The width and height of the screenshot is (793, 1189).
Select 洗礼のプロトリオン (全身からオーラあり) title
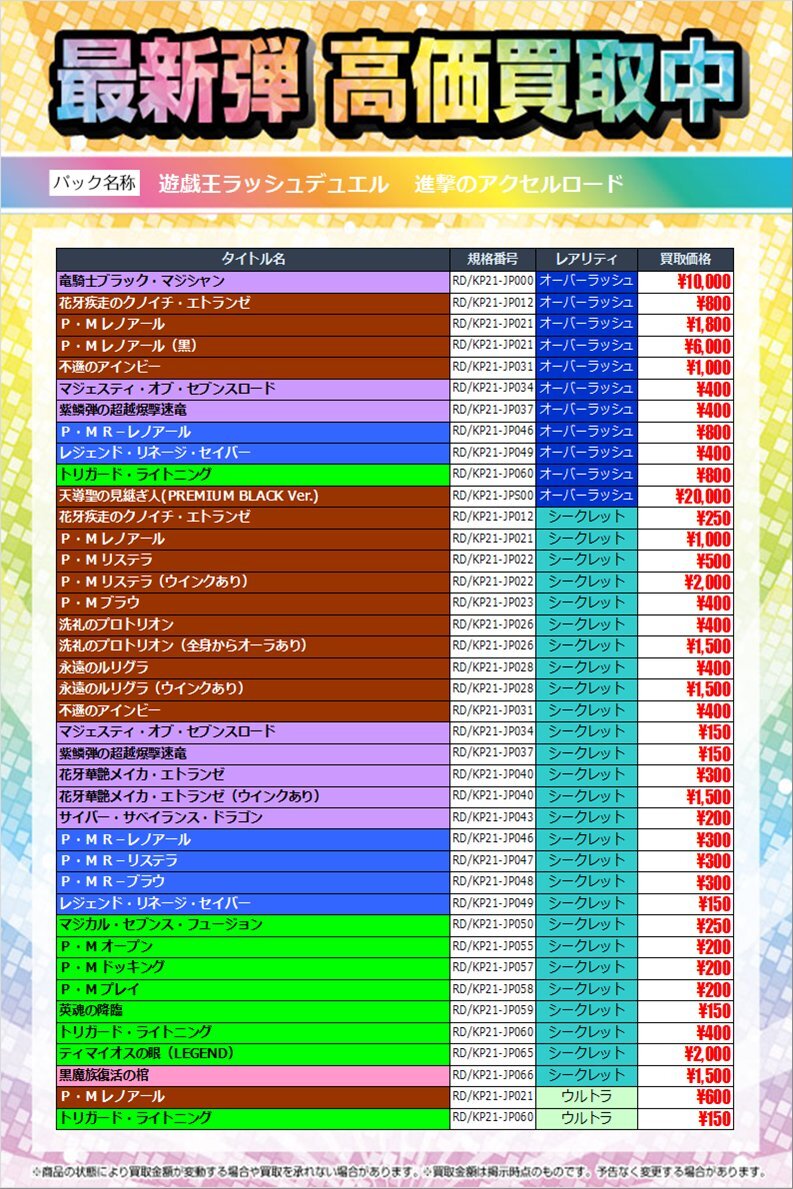253,646
